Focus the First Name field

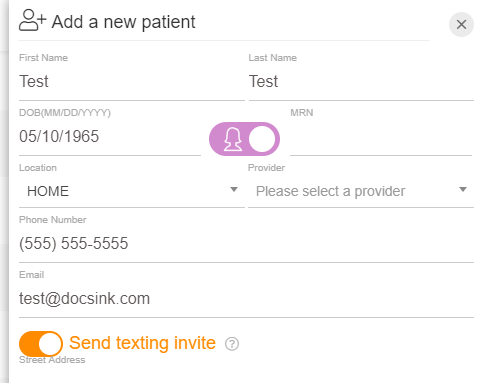132,82
